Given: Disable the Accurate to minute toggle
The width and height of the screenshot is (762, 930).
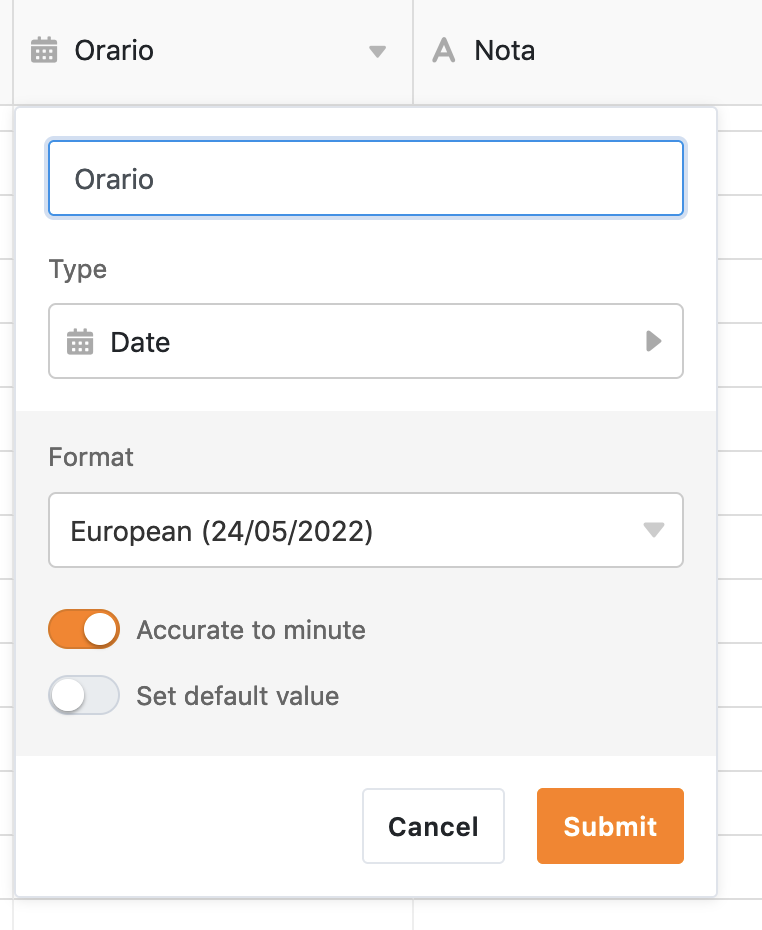Looking at the screenshot, I should [x=84, y=630].
